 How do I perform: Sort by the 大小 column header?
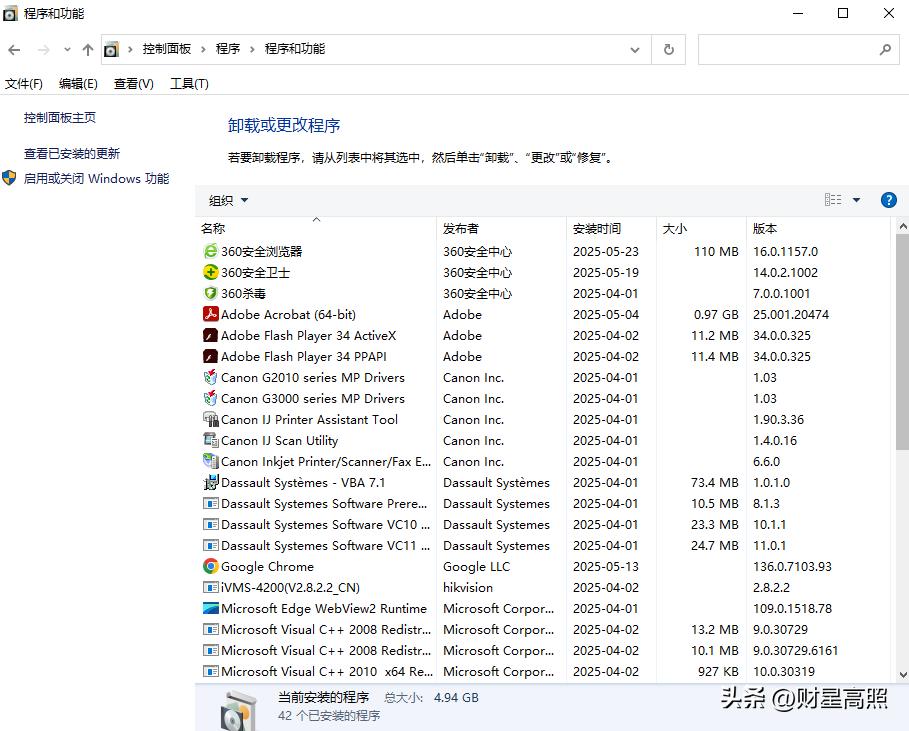click(x=701, y=228)
